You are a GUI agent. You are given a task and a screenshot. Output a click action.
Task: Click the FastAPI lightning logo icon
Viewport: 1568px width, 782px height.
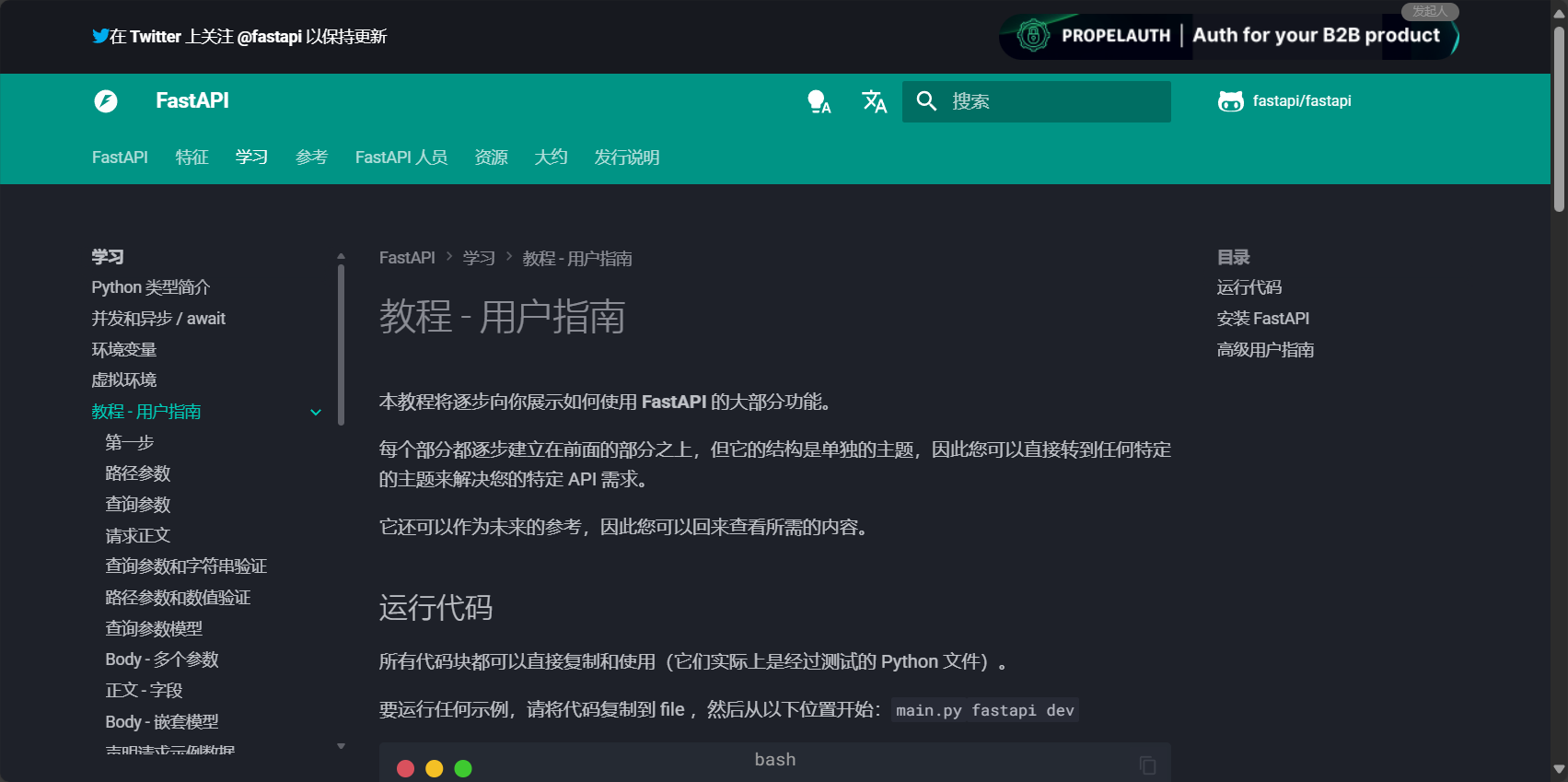tap(106, 101)
